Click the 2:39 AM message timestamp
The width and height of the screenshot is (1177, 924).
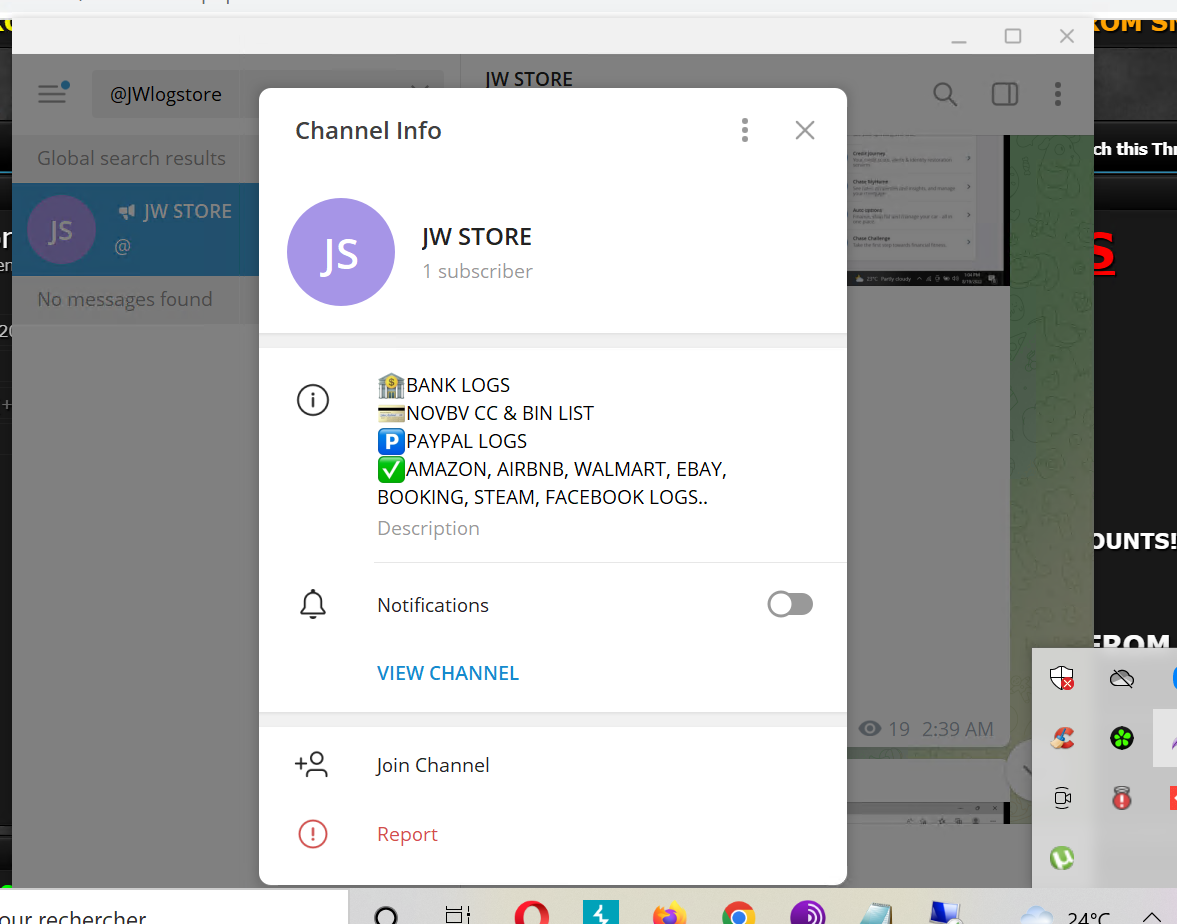point(957,729)
